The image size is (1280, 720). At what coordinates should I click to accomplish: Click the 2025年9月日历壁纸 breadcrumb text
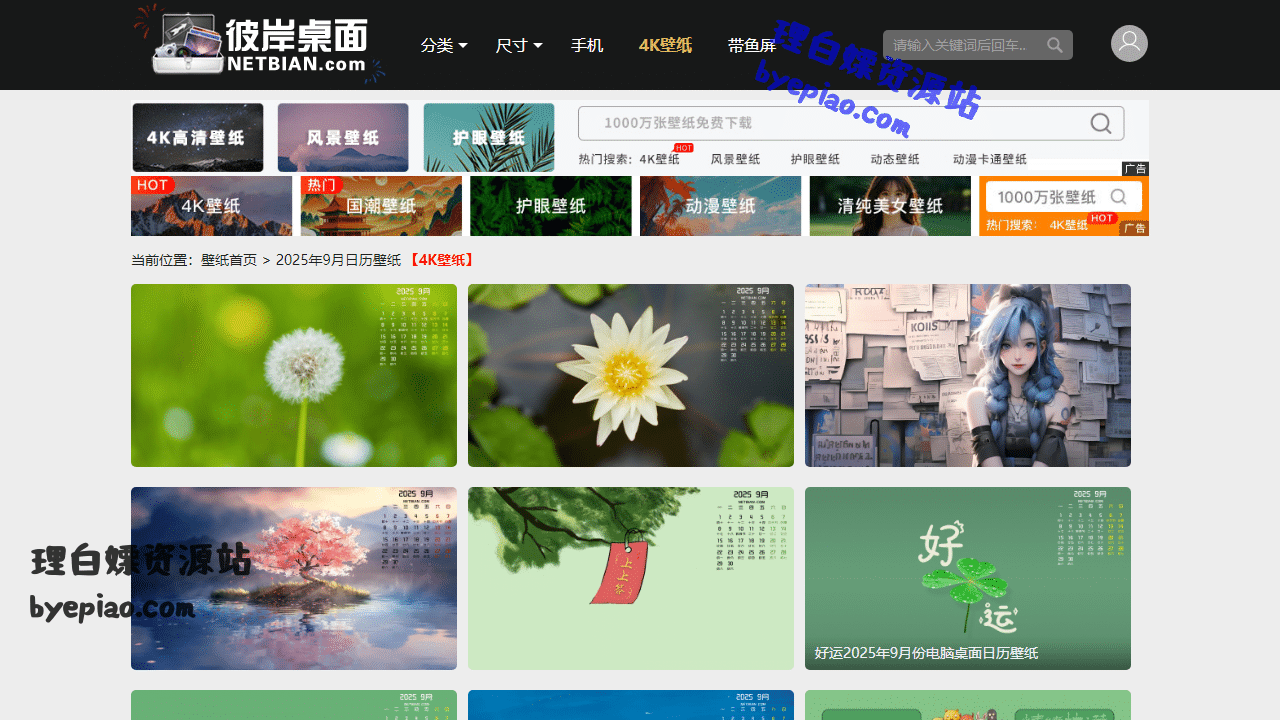(338, 260)
